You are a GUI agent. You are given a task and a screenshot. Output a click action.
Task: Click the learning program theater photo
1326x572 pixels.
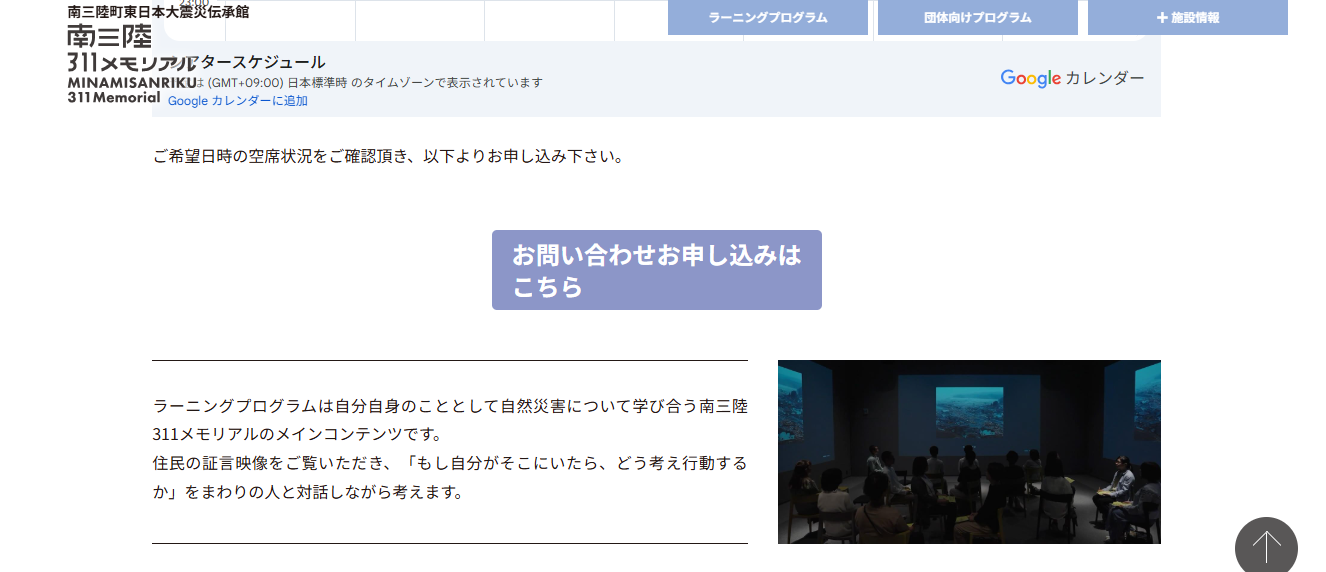[x=969, y=452]
